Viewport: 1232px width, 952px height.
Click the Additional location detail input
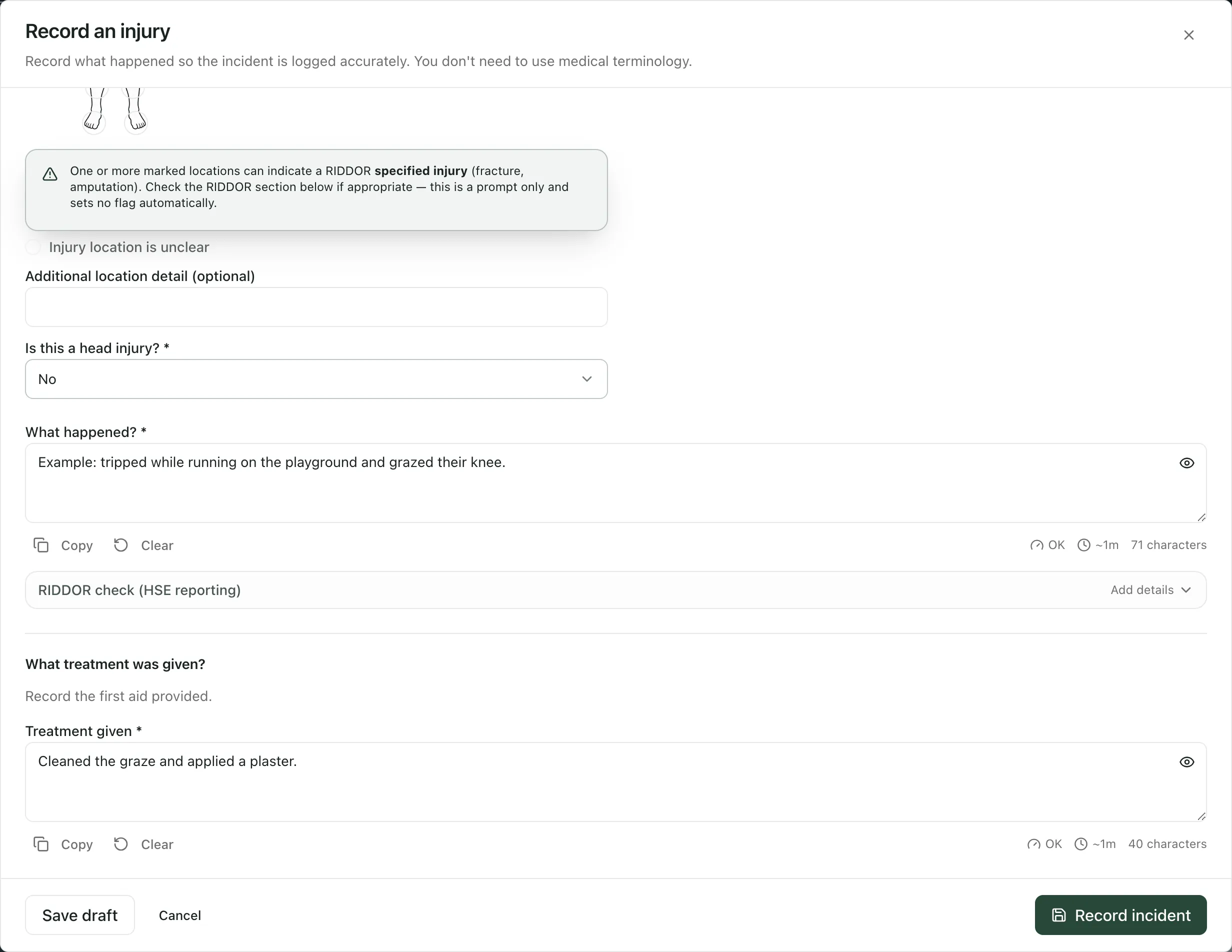pyautogui.click(x=316, y=307)
